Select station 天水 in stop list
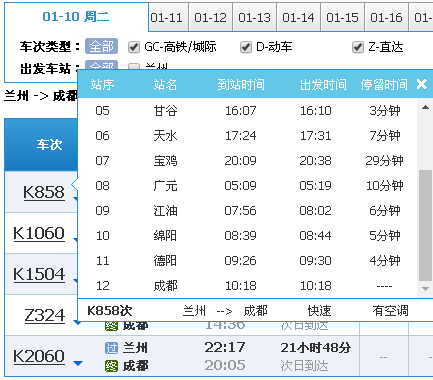This screenshot has width=433, height=380. click(x=165, y=136)
